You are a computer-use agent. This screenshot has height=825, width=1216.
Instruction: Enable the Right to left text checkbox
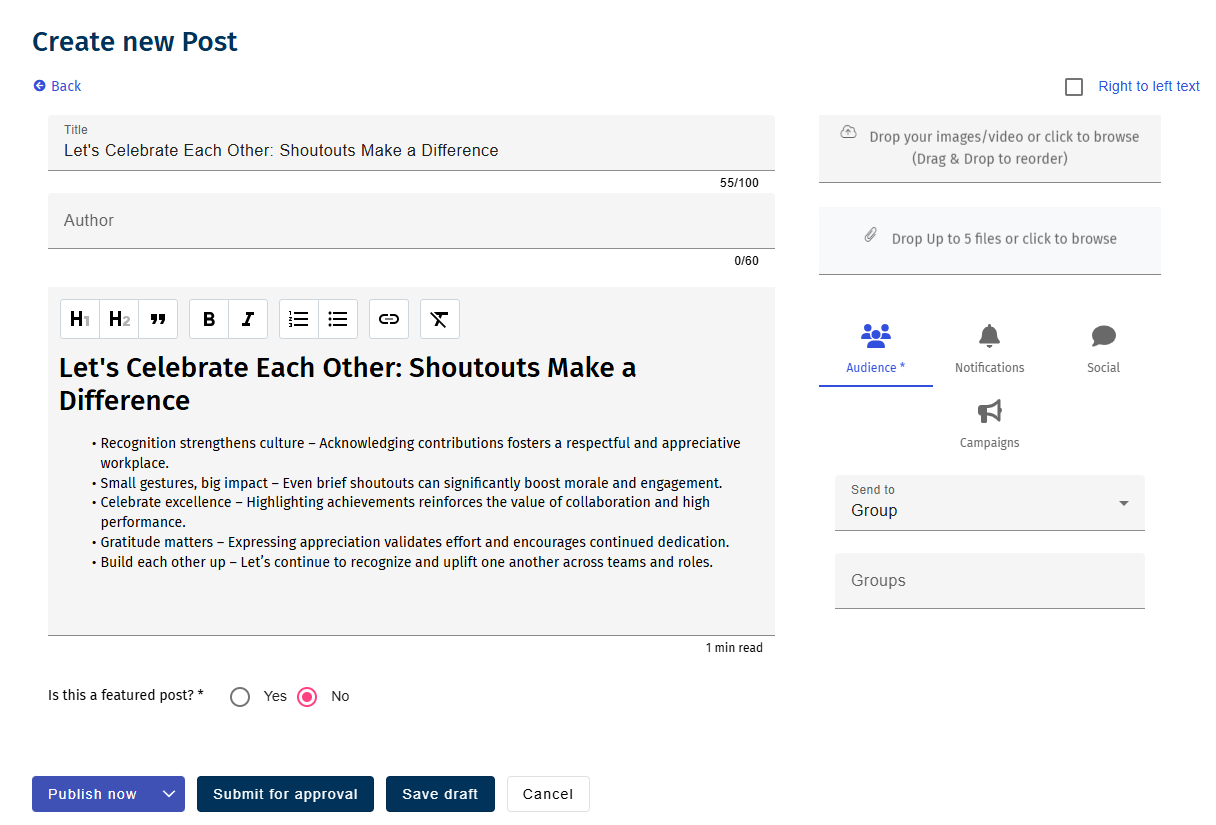[x=1074, y=87]
